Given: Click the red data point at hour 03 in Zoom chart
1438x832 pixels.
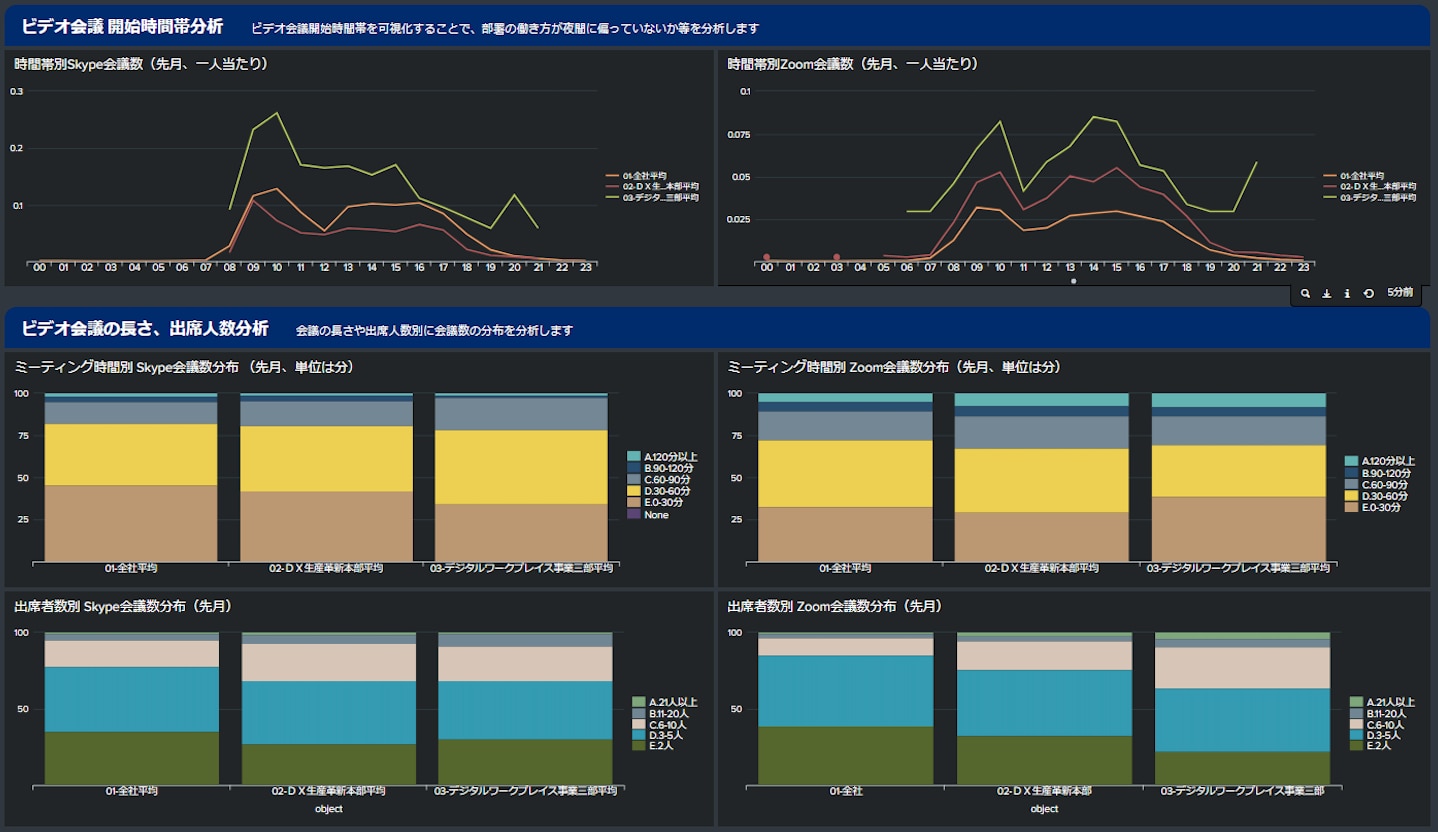Looking at the screenshot, I should 837,258.
